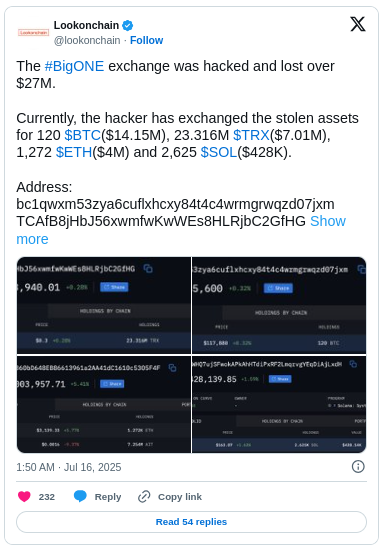Open the $ETH cashtag link

(74, 152)
